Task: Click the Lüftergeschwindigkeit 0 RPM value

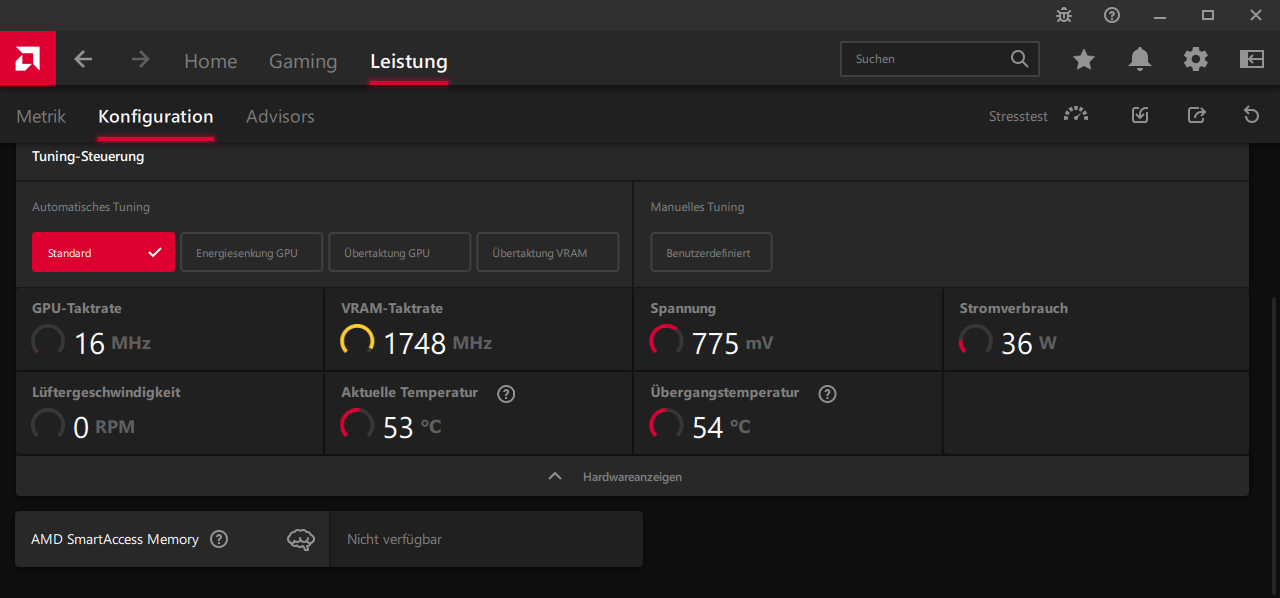Action: click(104, 427)
